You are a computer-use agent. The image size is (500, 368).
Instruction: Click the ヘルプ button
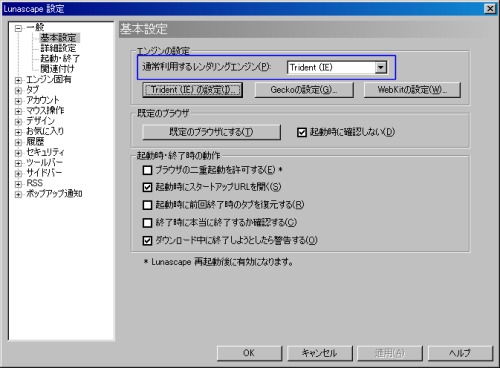tap(460, 353)
